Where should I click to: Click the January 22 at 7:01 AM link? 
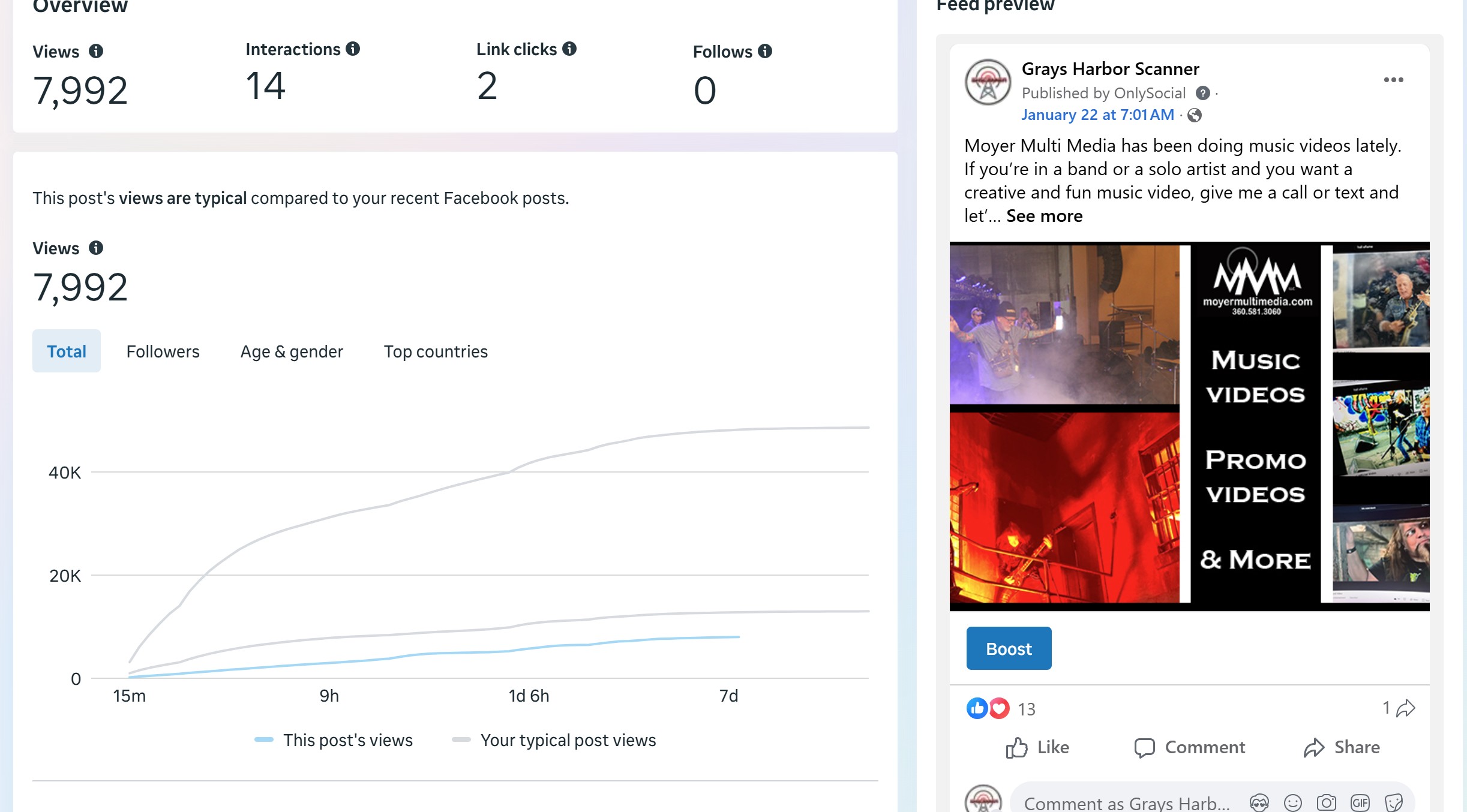[x=1097, y=115]
